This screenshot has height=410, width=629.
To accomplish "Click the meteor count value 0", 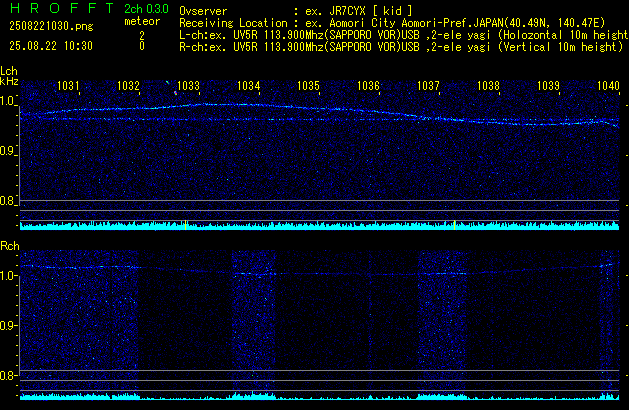I will [x=142, y=46].
